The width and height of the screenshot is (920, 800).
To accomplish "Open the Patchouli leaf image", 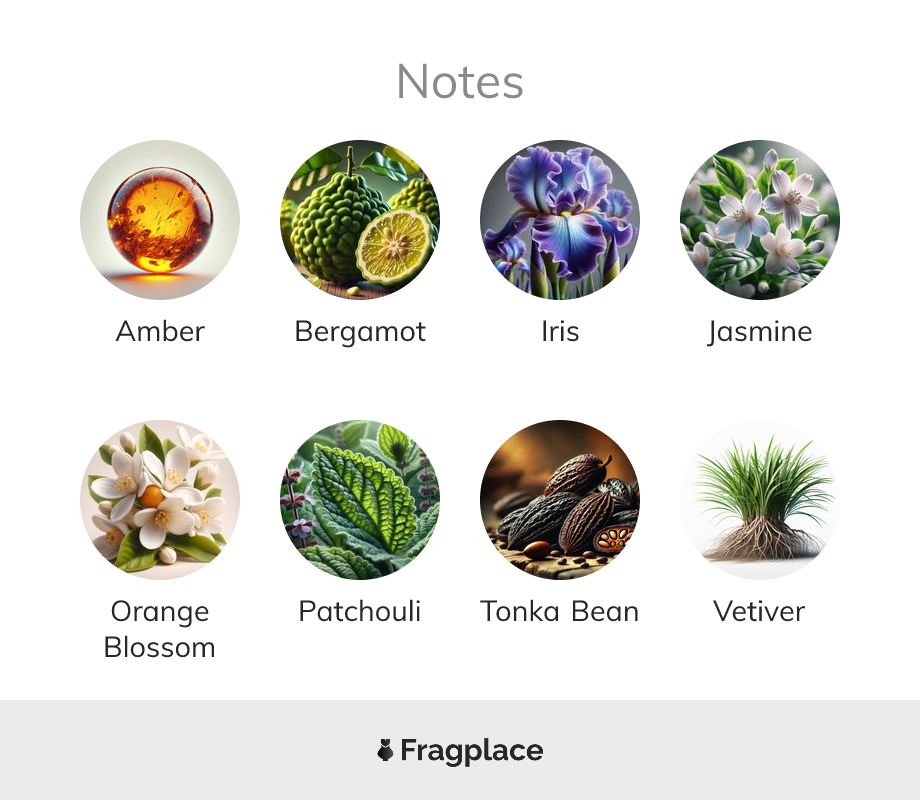I will [x=360, y=500].
